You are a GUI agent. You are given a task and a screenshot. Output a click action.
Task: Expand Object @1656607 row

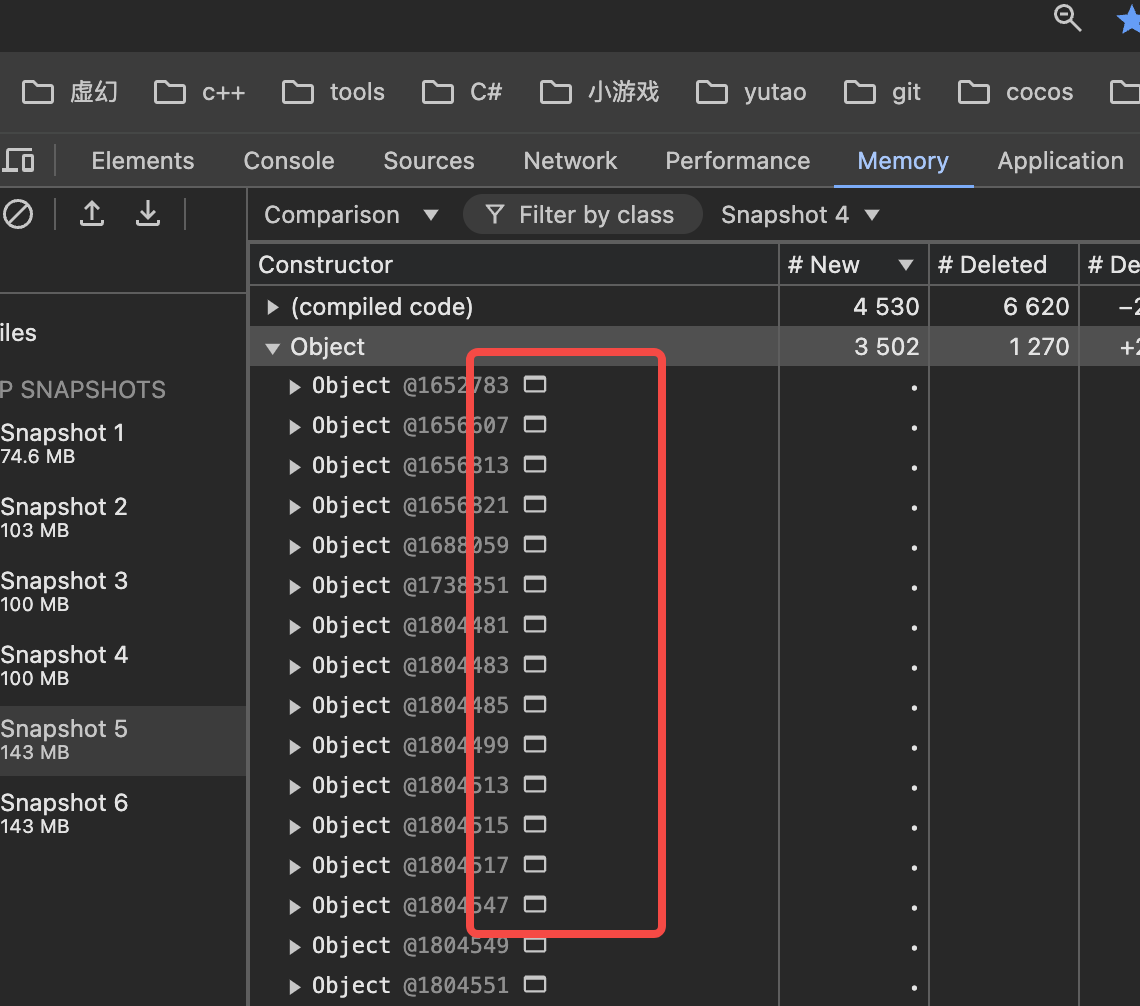coord(294,427)
